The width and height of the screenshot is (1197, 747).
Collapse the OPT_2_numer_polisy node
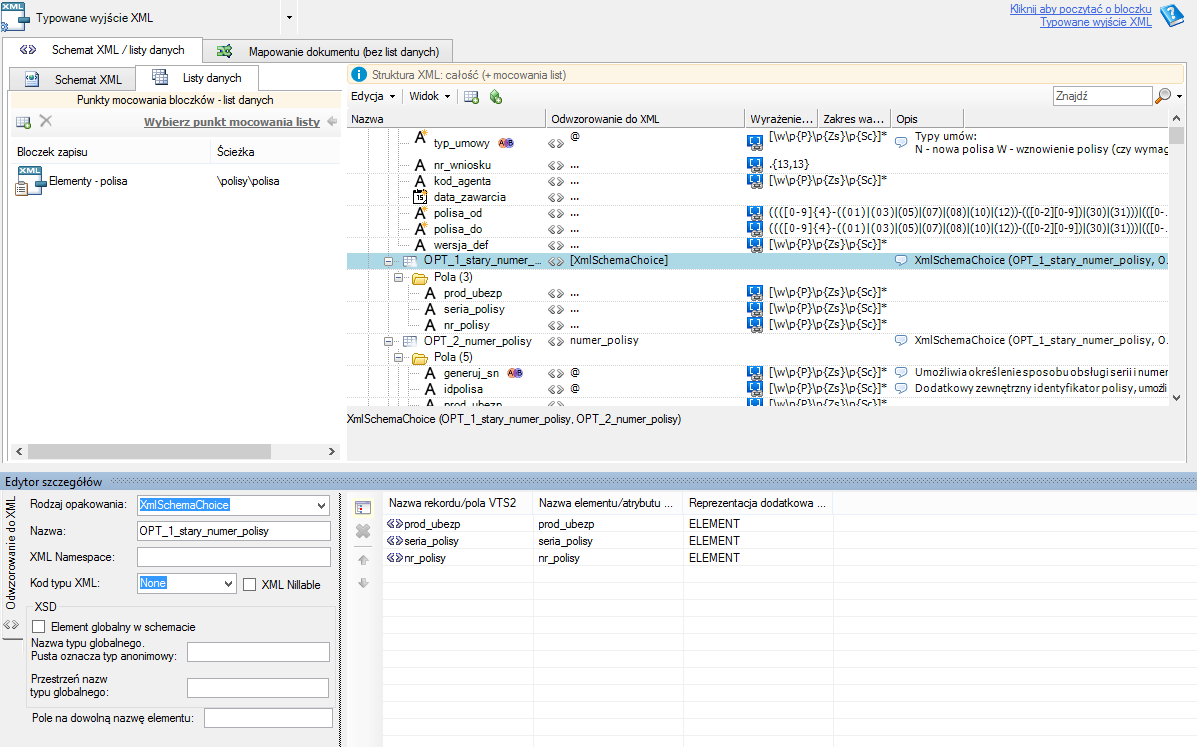pyautogui.click(x=389, y=341)
